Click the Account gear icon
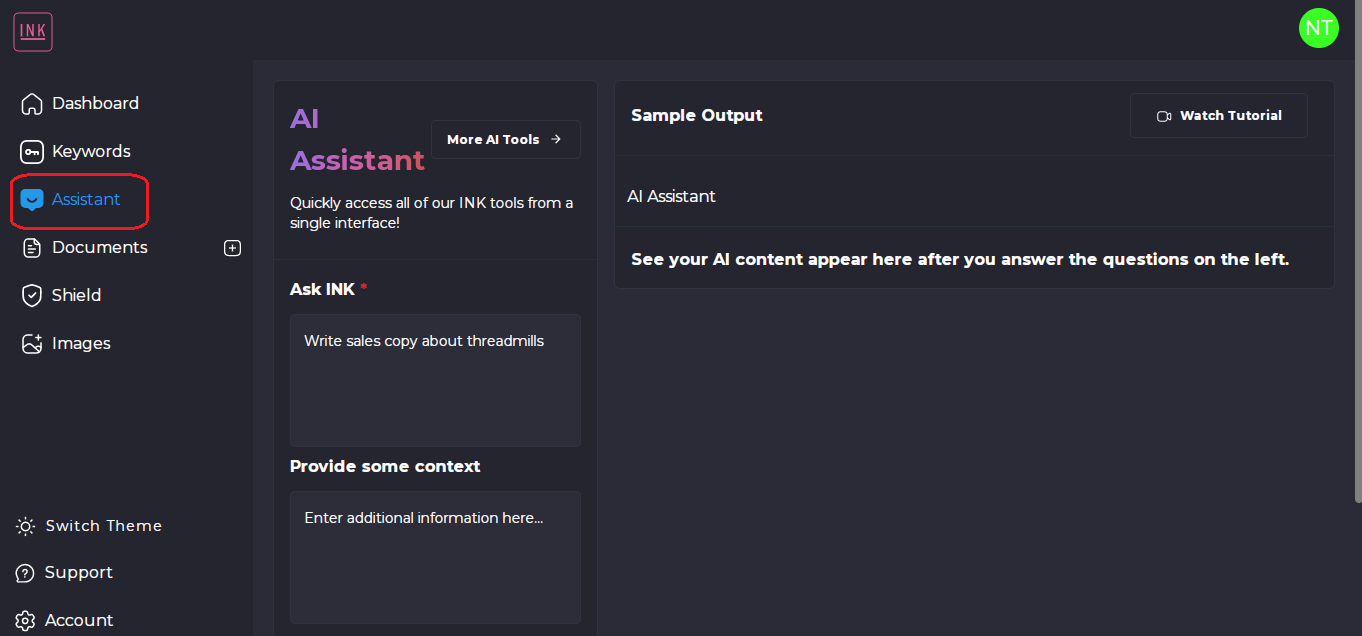1362x636 pixels. click(26, 620)
